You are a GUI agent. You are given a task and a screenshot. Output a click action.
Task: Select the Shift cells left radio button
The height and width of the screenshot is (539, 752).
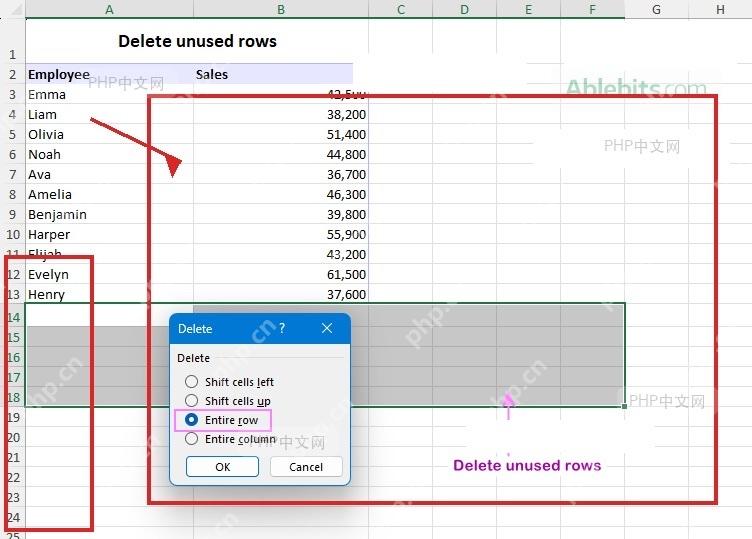pyautogui.click(x=191, y=382)
